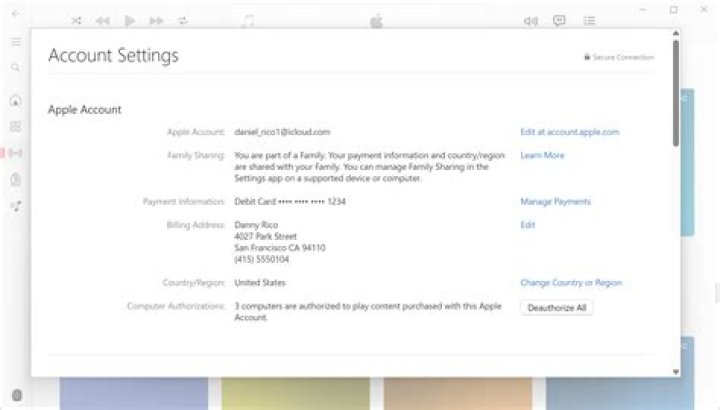Click the Apple logo in toolbar
Viewport: 720px width, 410px height.
tap(377, 21)
